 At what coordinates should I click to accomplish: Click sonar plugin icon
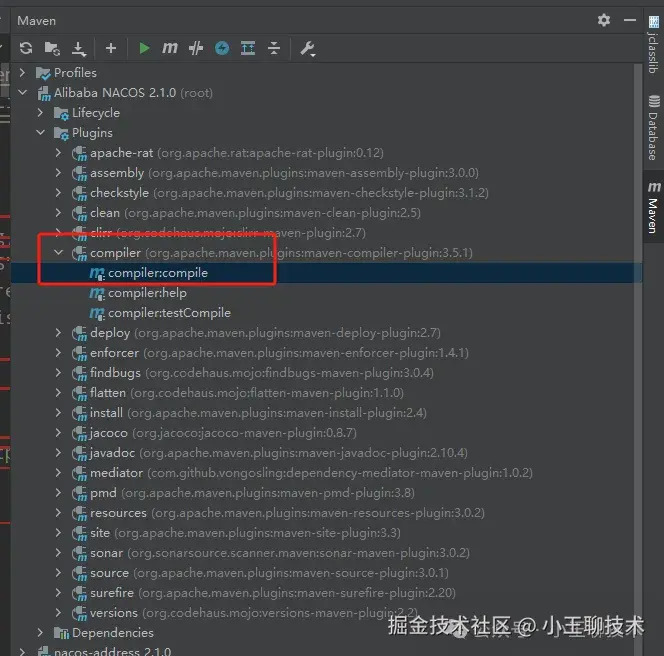point(79,554)
